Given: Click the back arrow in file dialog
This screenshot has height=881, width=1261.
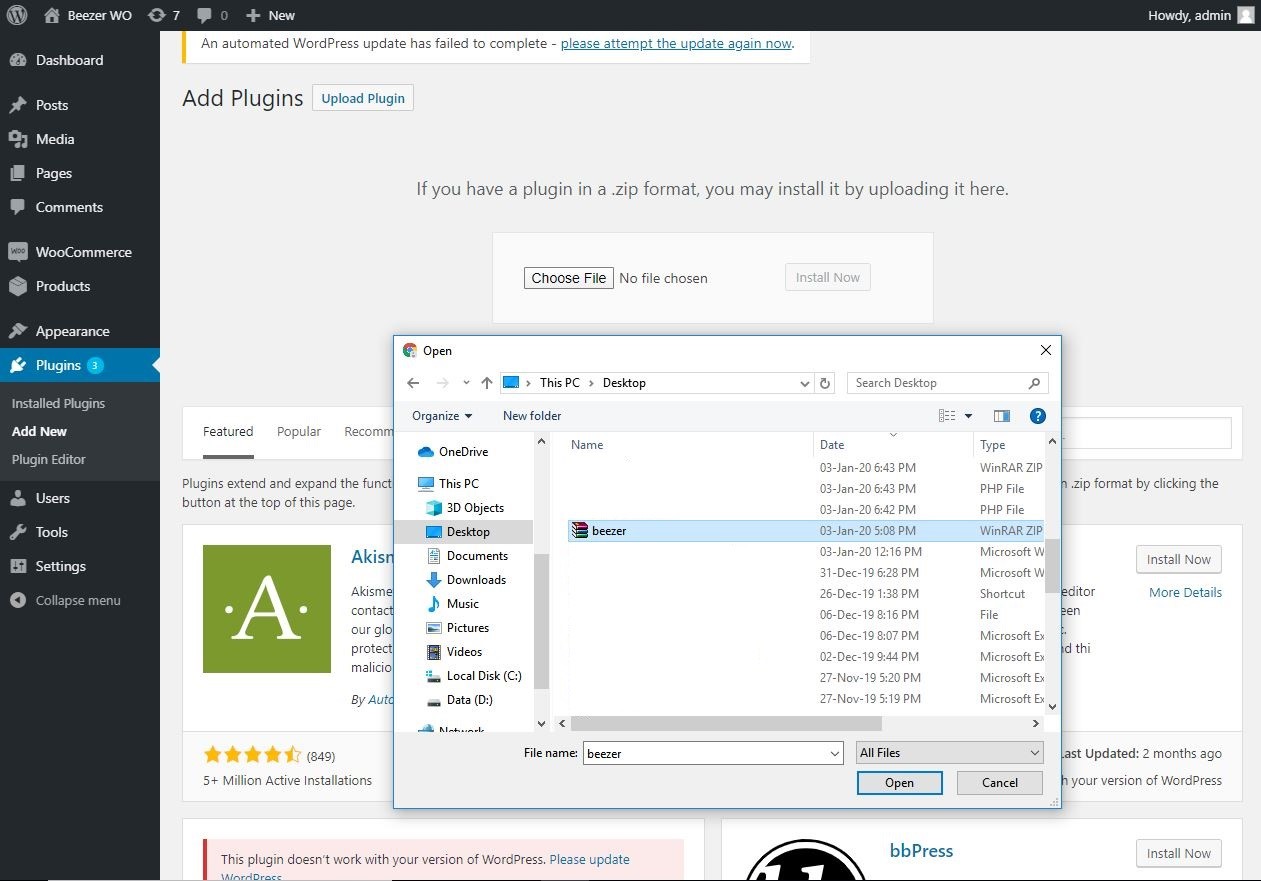Looking at the screenshot, I should click(413, 383).
